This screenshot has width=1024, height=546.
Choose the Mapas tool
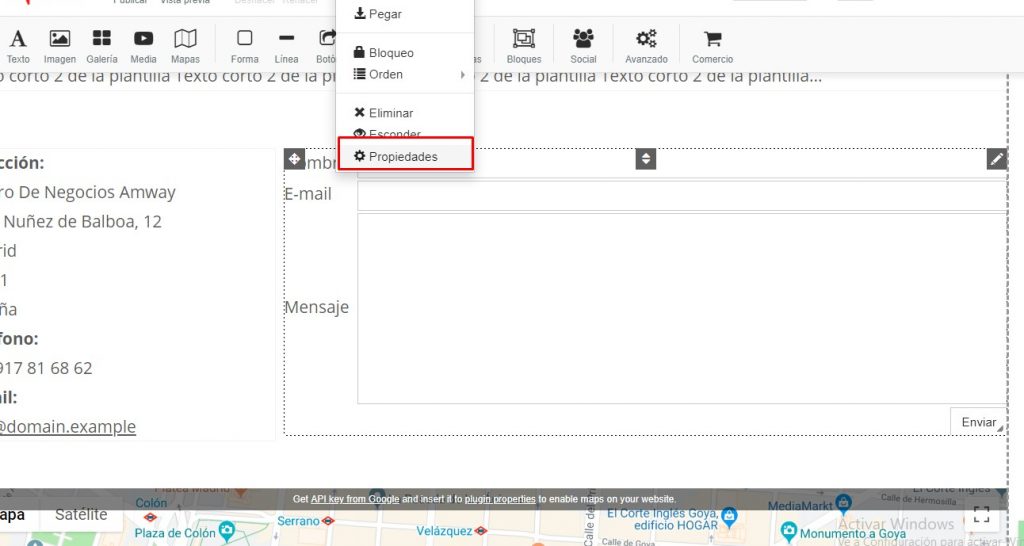[185, 45]
